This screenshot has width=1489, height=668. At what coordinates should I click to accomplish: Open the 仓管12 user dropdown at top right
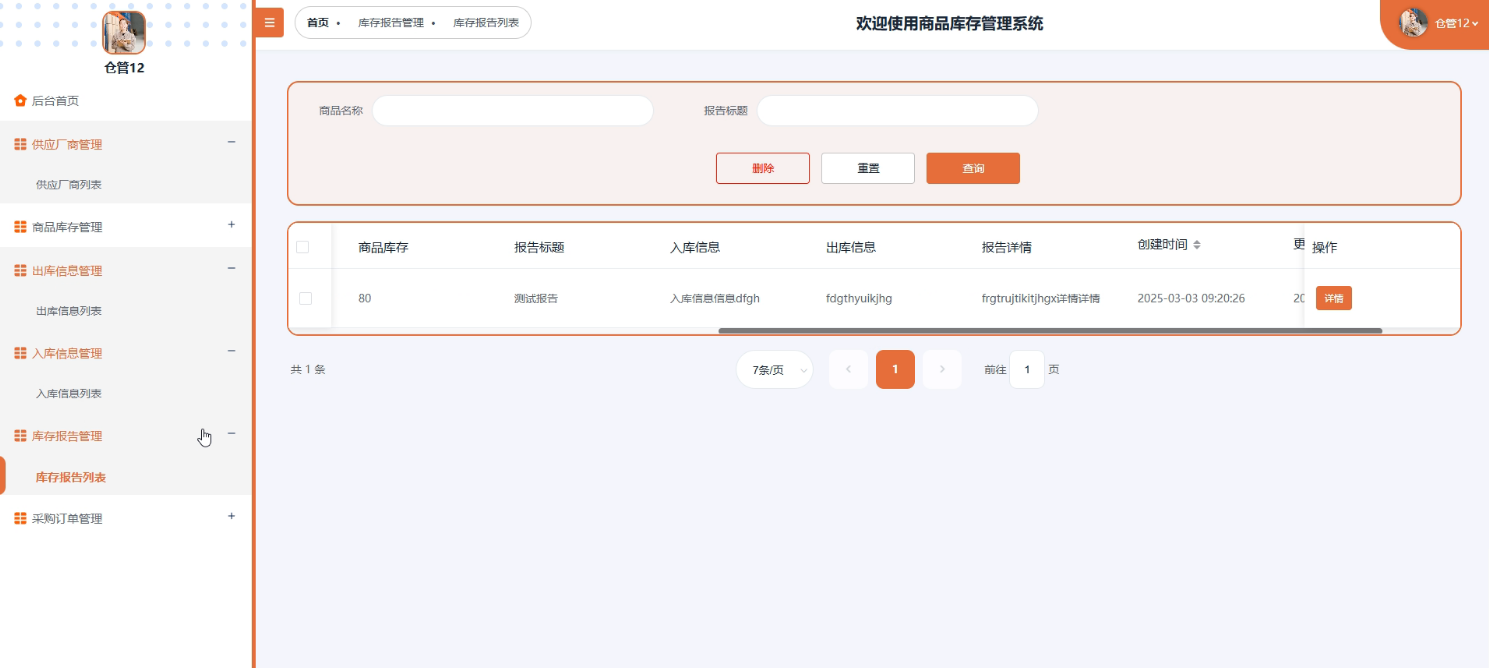click(x=1456, y=23)
